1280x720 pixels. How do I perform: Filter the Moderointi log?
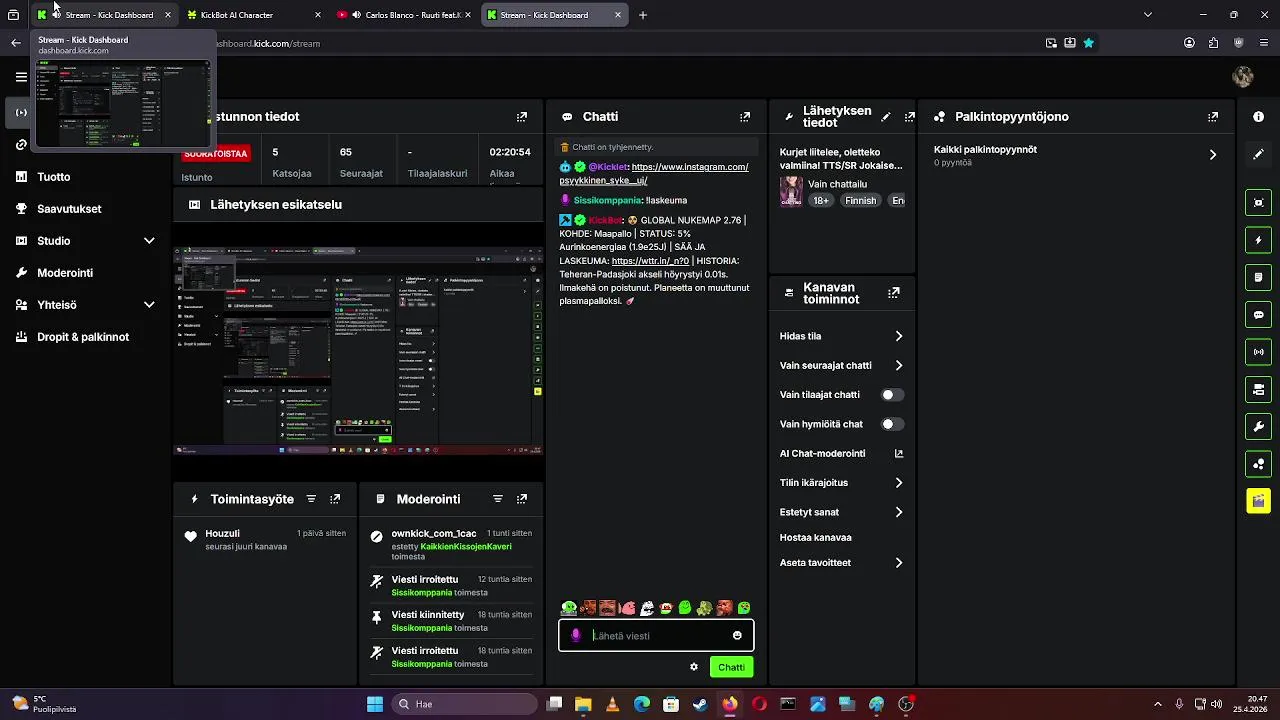click(x=498, y=499)
